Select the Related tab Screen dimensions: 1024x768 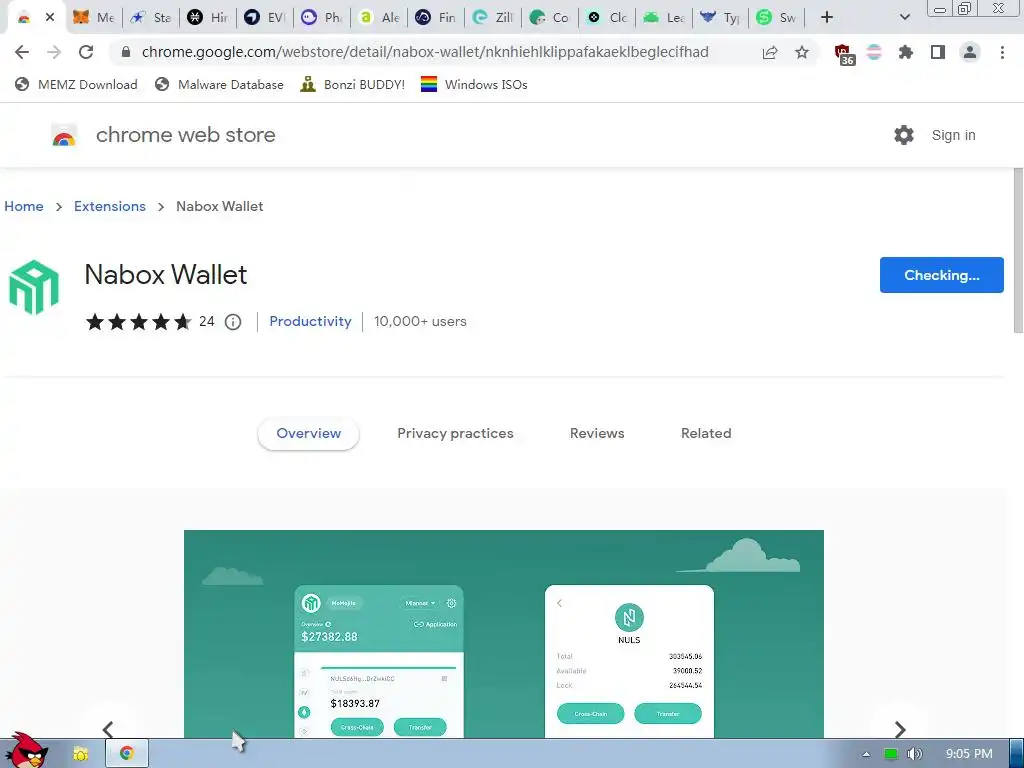click(706, 434)
